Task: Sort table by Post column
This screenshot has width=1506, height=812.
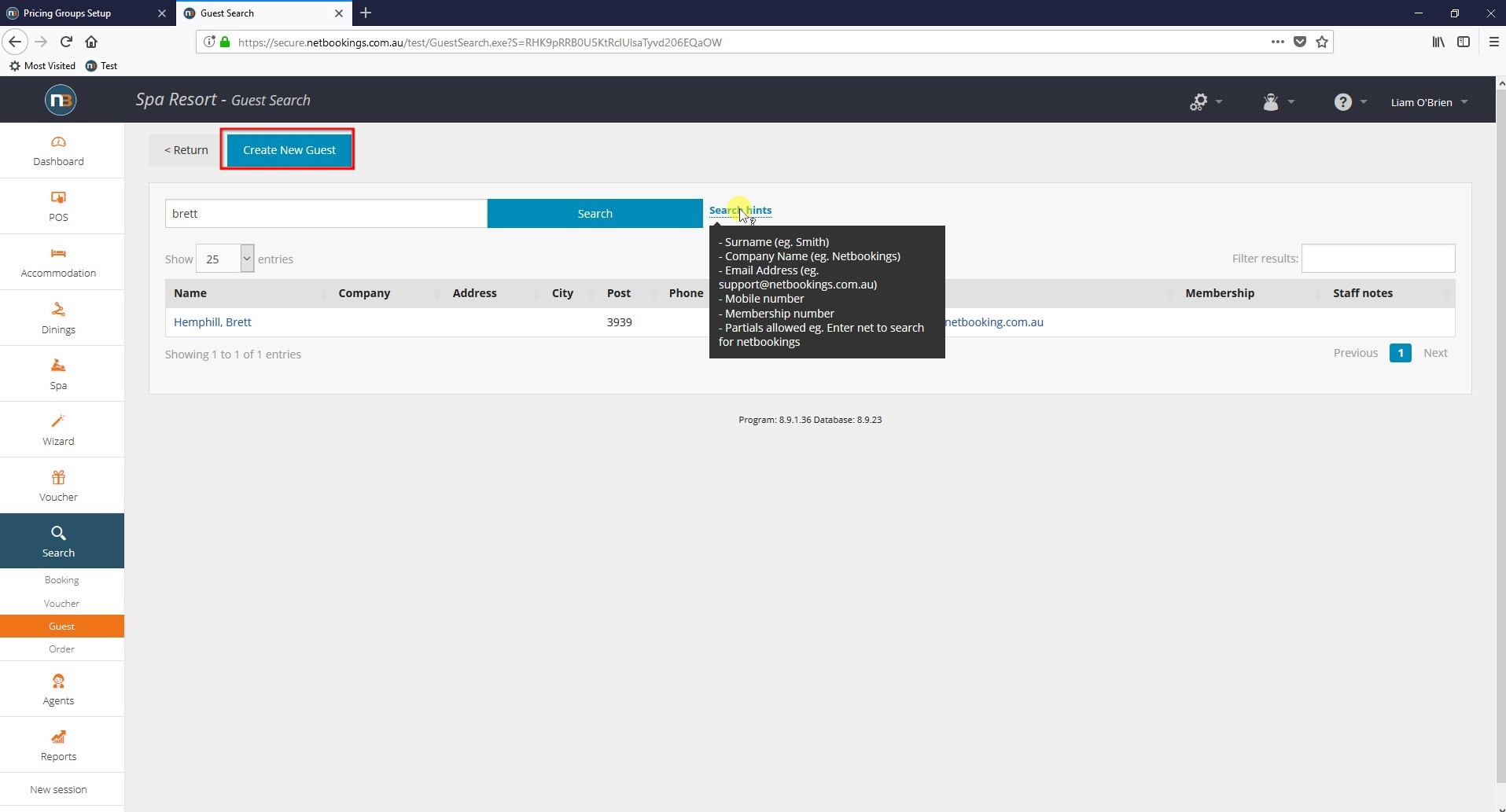Action: (630, 293)
